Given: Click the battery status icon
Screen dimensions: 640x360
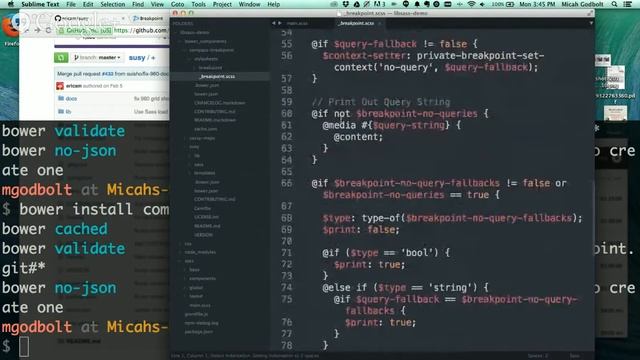Looking at the screenshot, I should pyautogui.click(x=510, y=4).
